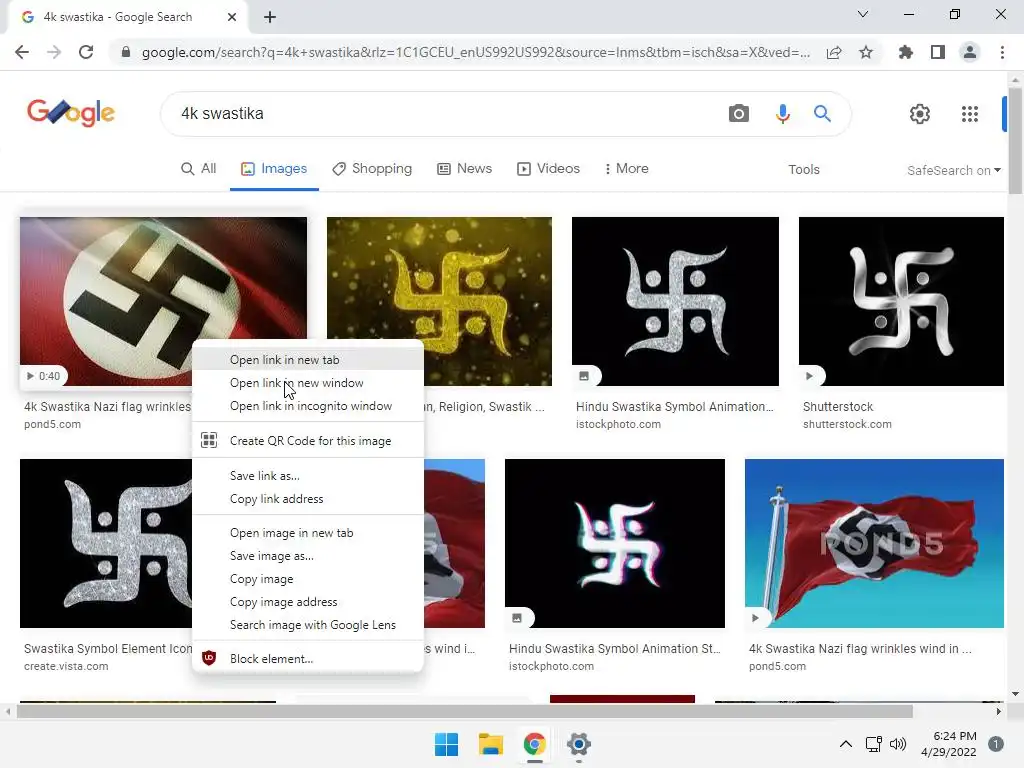The width and height of the screenshot is (1024, 768).
Task: Expand the SafeSearch on dropdown
Action: [953, 170]
